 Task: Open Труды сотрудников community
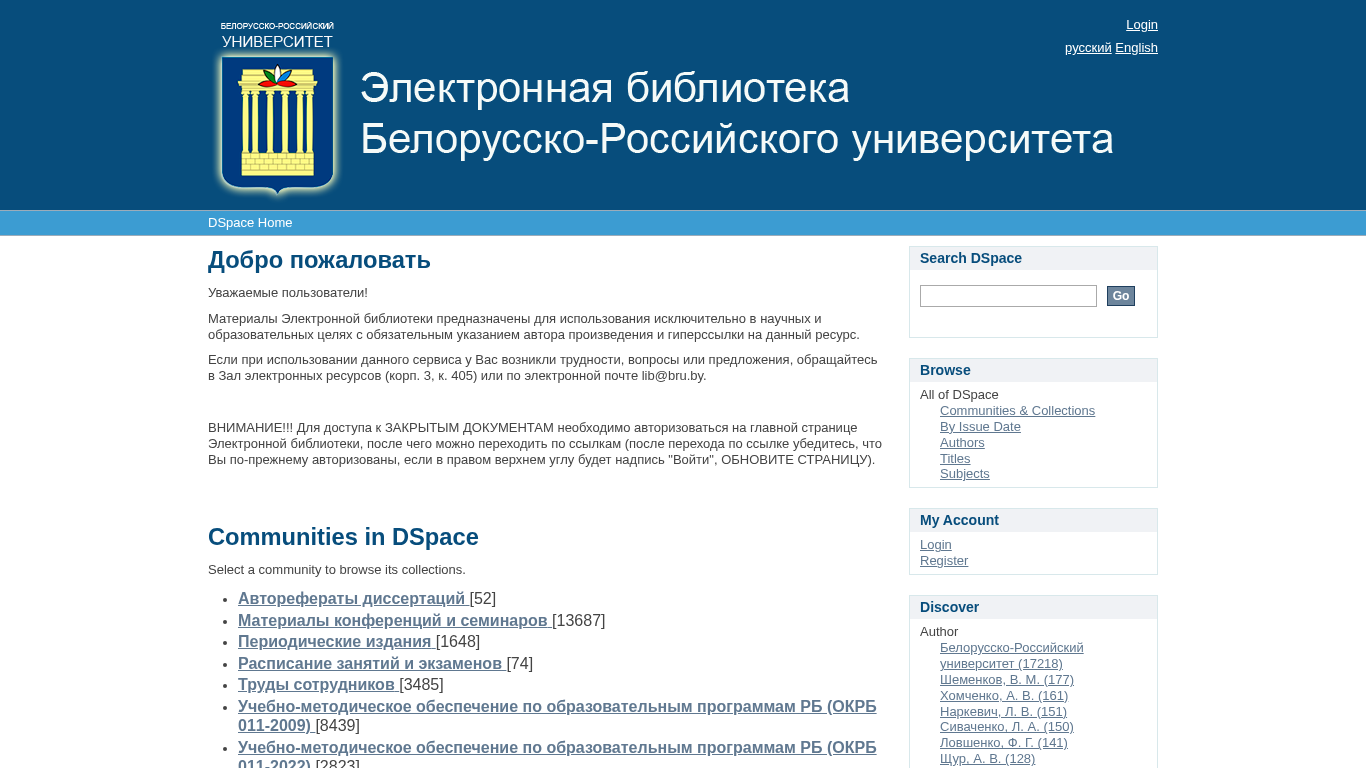[319, 685]
